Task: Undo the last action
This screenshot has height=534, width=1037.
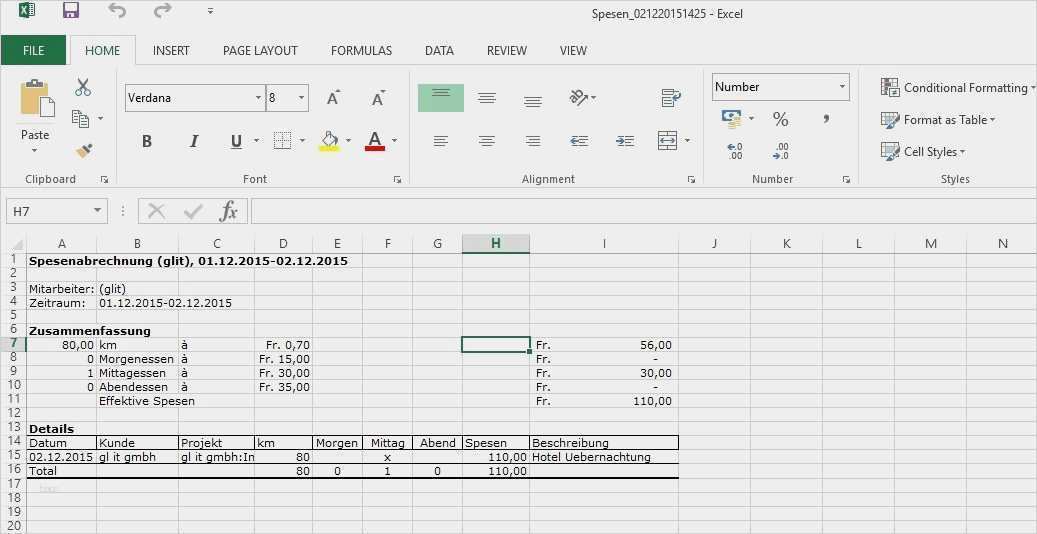Action: coord(117,11)
